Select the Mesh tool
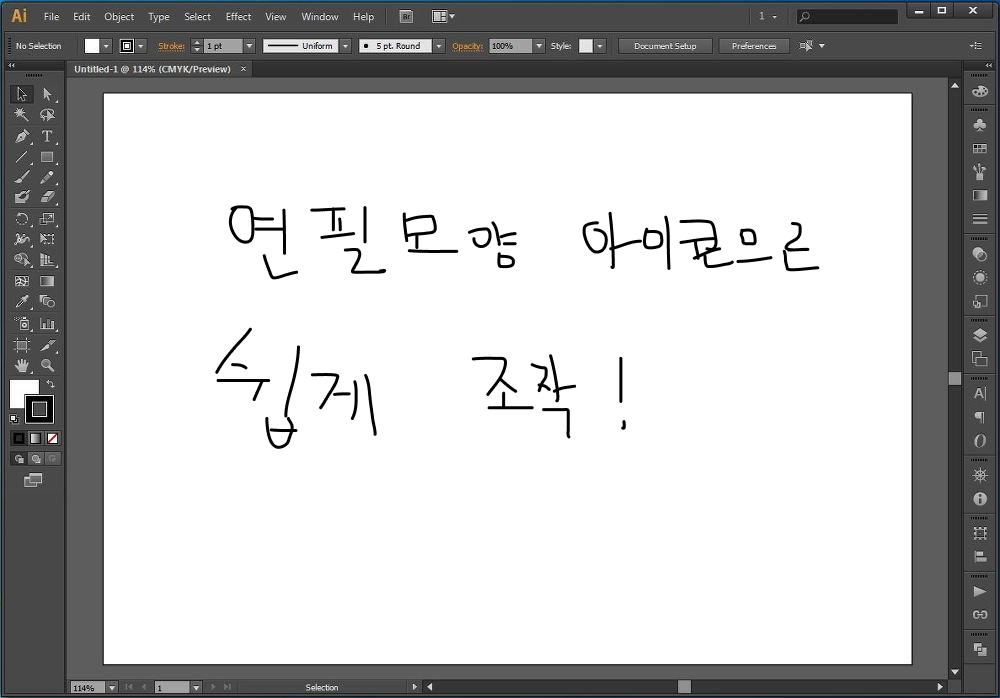 tap(22, 281)
